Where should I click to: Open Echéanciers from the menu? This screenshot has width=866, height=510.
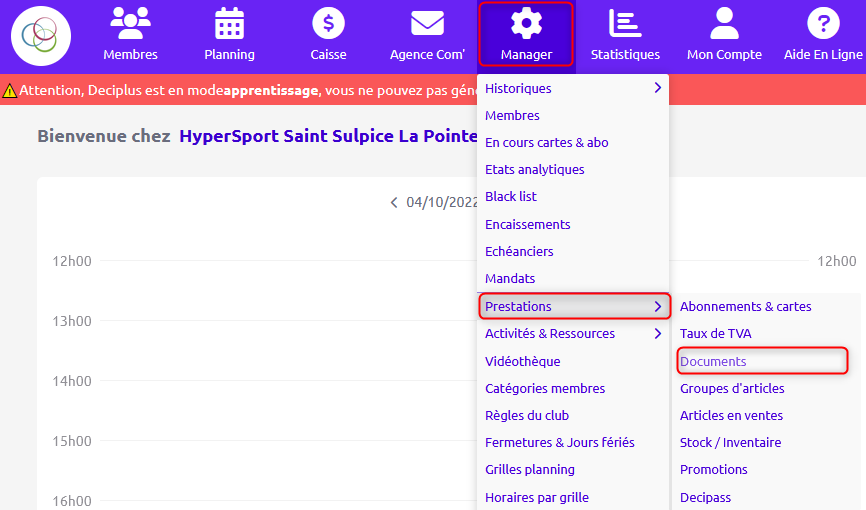pyautogui.click(x=519, y=251)
